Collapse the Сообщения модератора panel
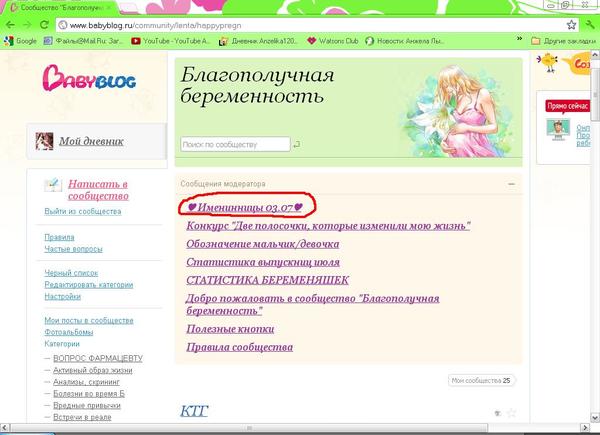This screenshot has width=600, height=435. [512, 185]
